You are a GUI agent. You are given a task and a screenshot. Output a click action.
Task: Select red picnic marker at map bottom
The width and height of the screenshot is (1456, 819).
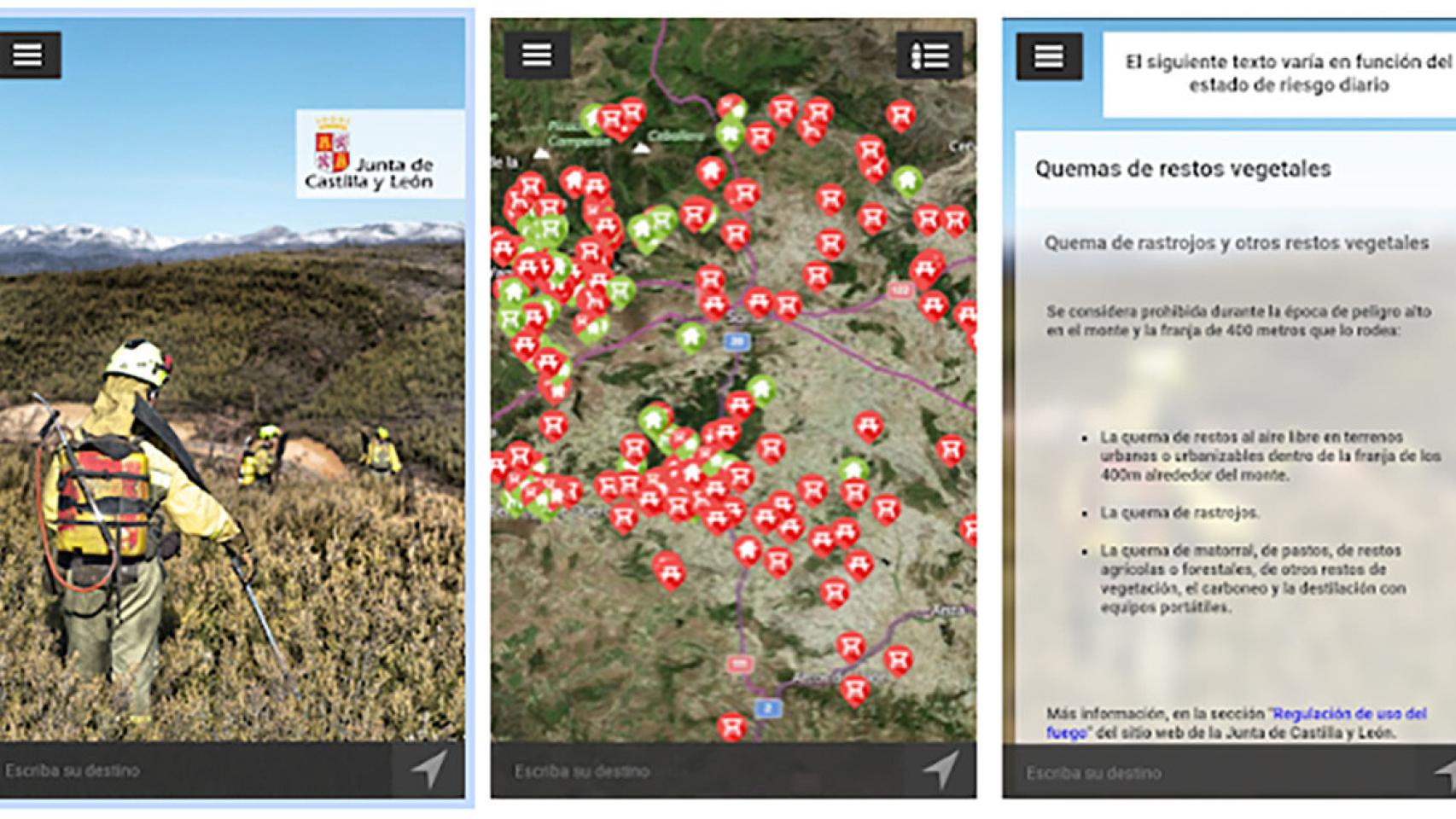tap(731, 727)
